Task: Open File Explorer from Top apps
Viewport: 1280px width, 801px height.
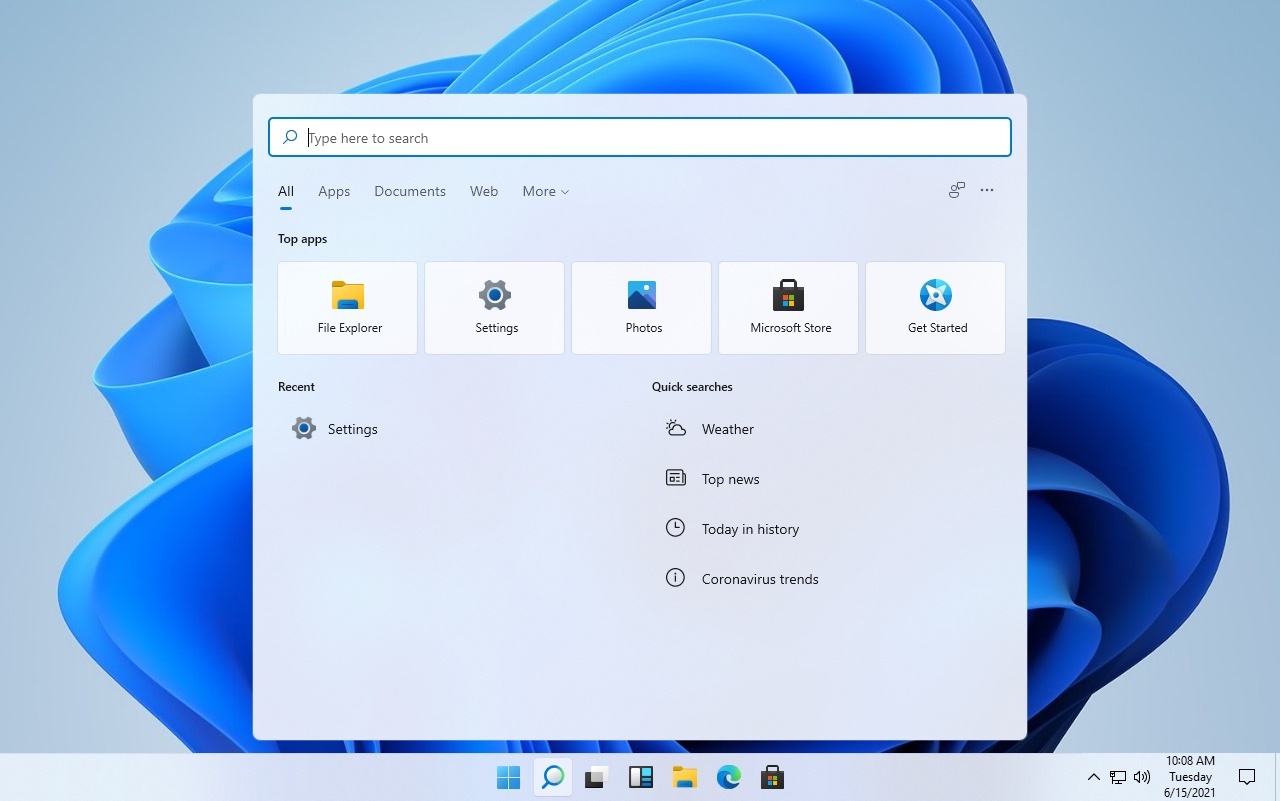Action: 348,308
